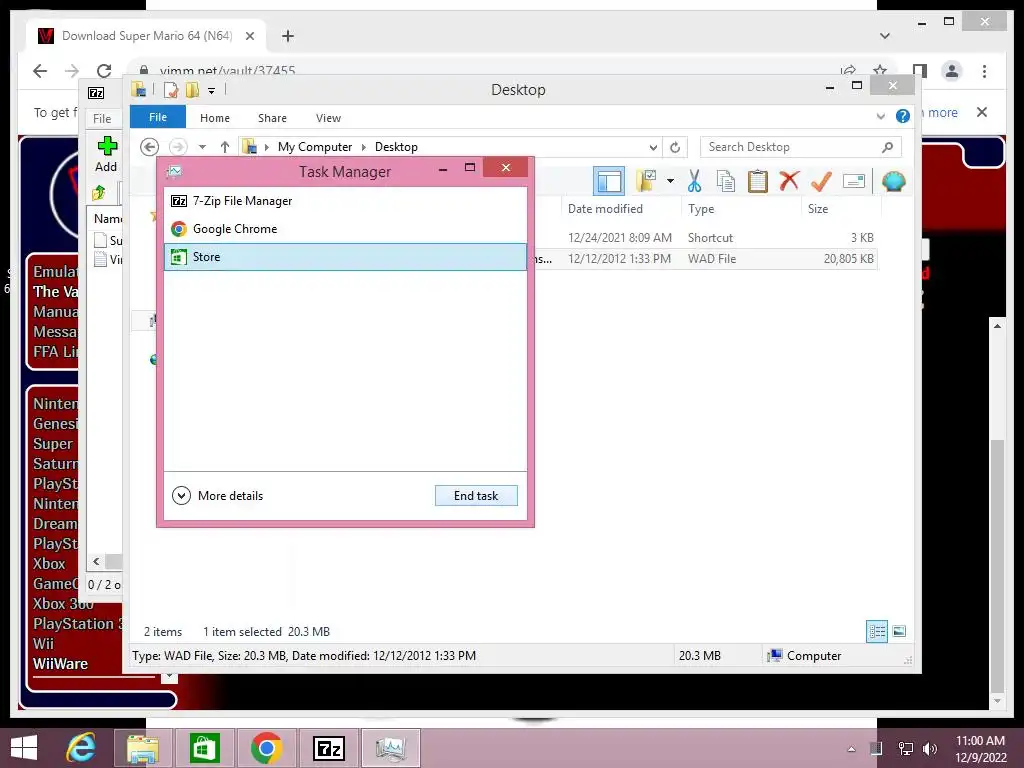Switch Explorer to details view
This screenshot has height=768, width=1024.
[x=877, y=632]
